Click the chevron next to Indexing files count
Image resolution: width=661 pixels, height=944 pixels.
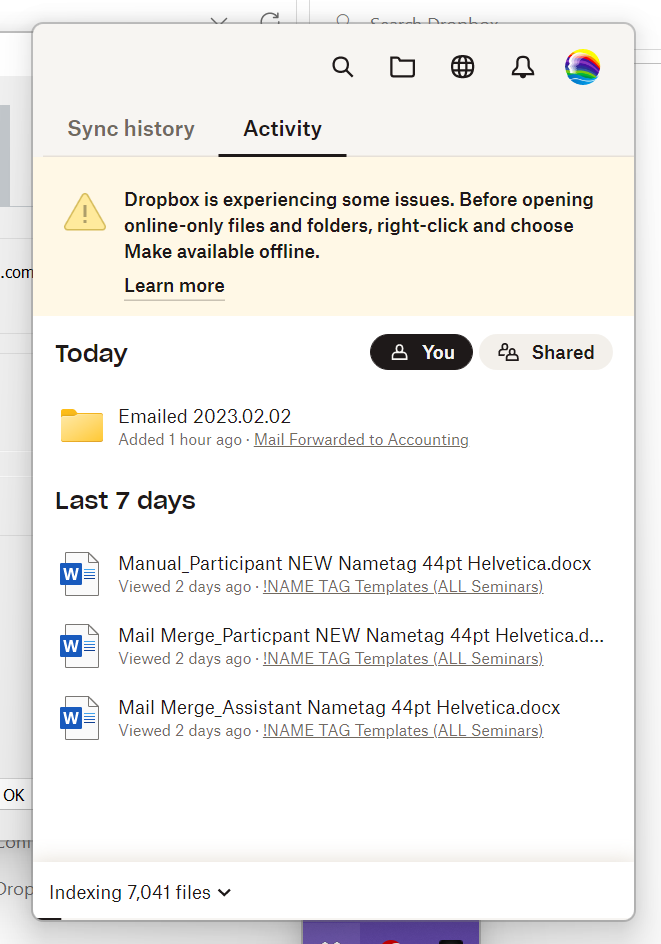[x=223, y=892]
